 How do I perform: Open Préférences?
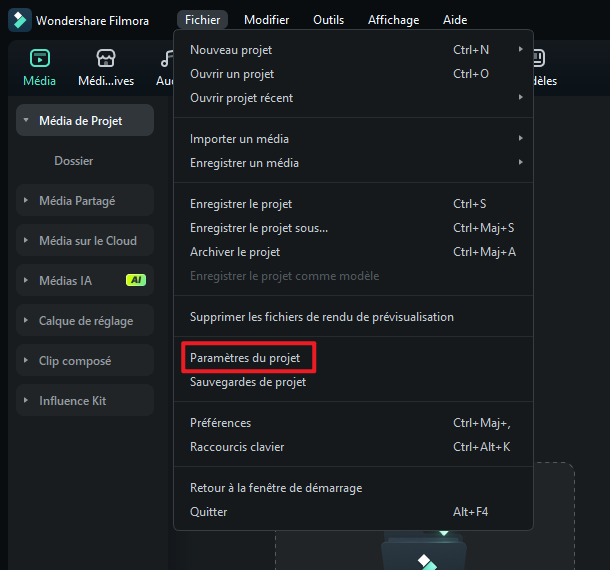(353, 423)
